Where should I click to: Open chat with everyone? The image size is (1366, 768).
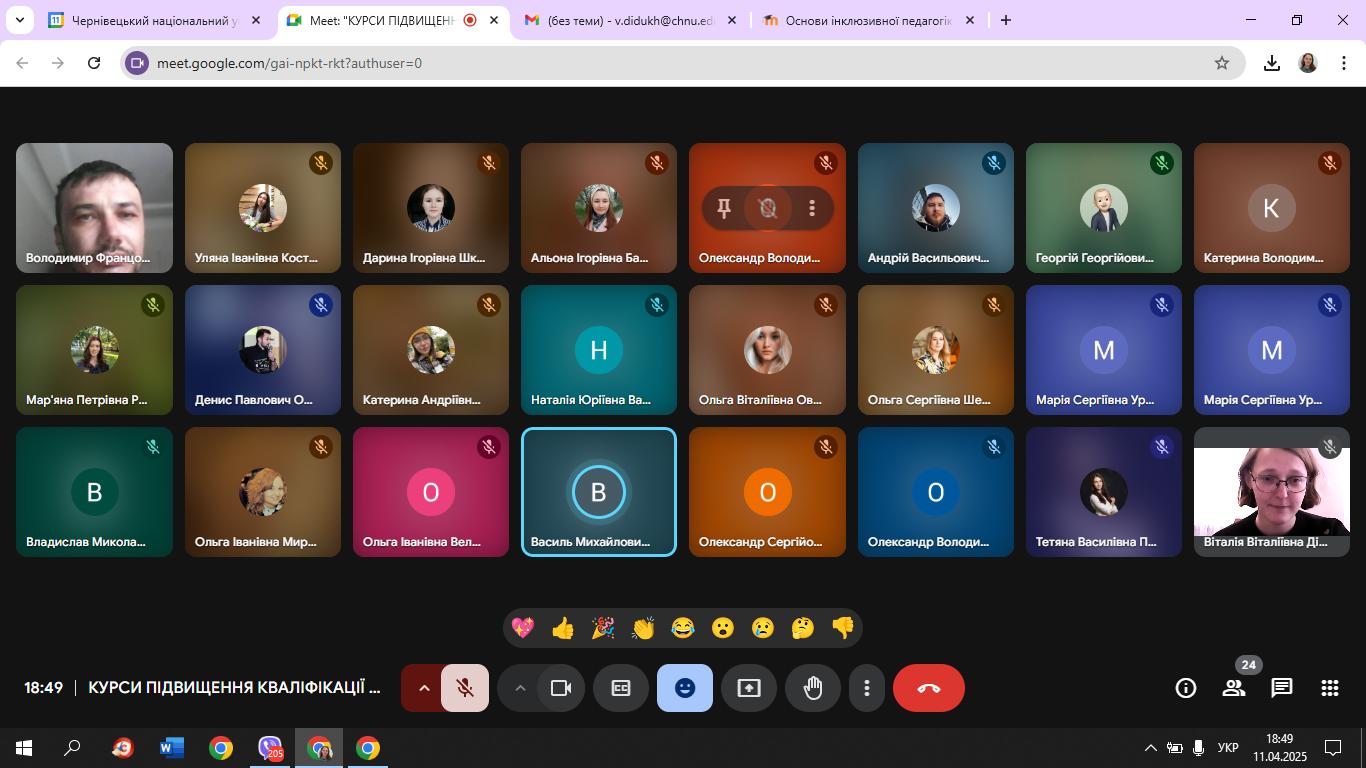[1282, 688]
